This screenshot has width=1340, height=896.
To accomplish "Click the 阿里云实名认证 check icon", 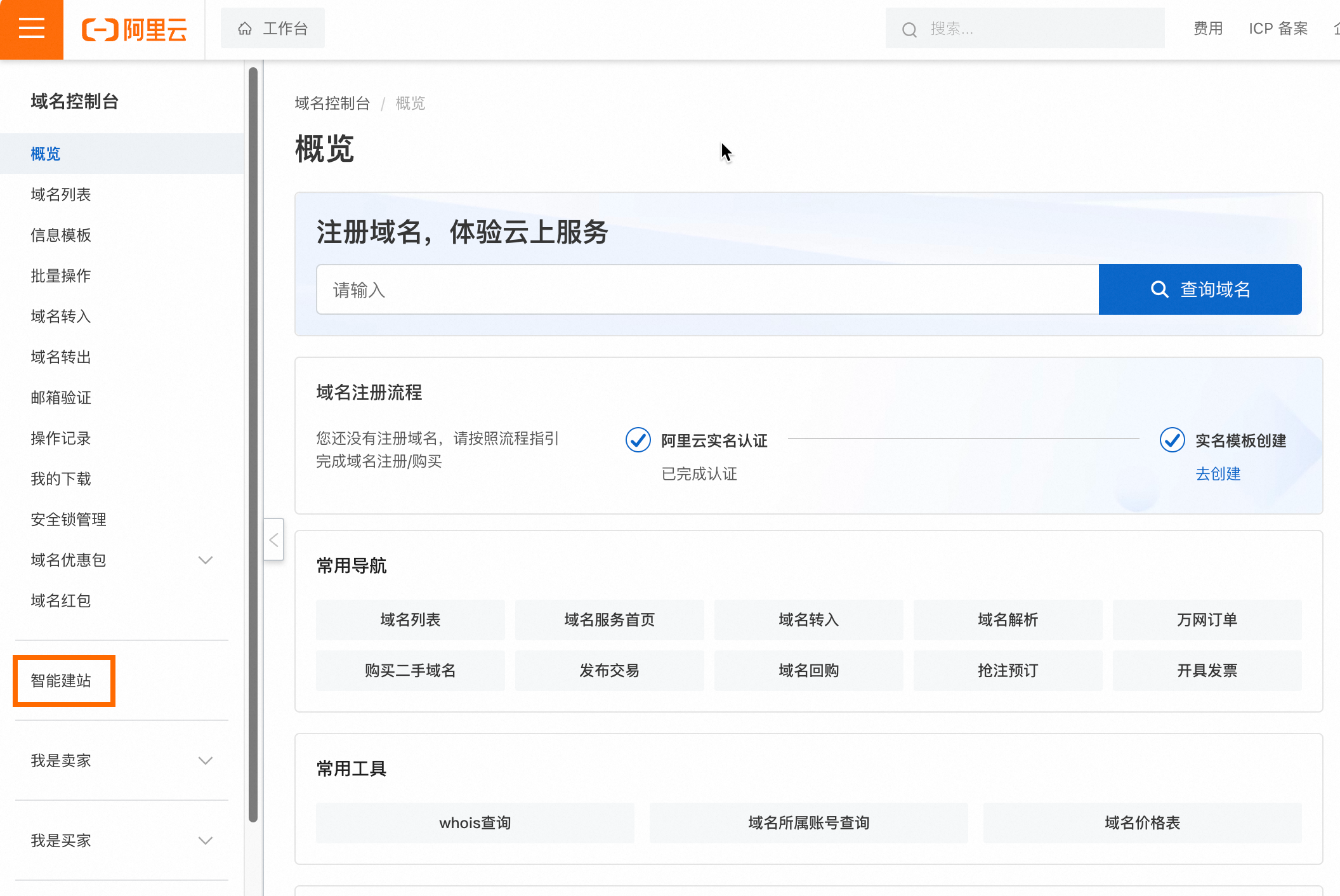I will click(638, 440).
